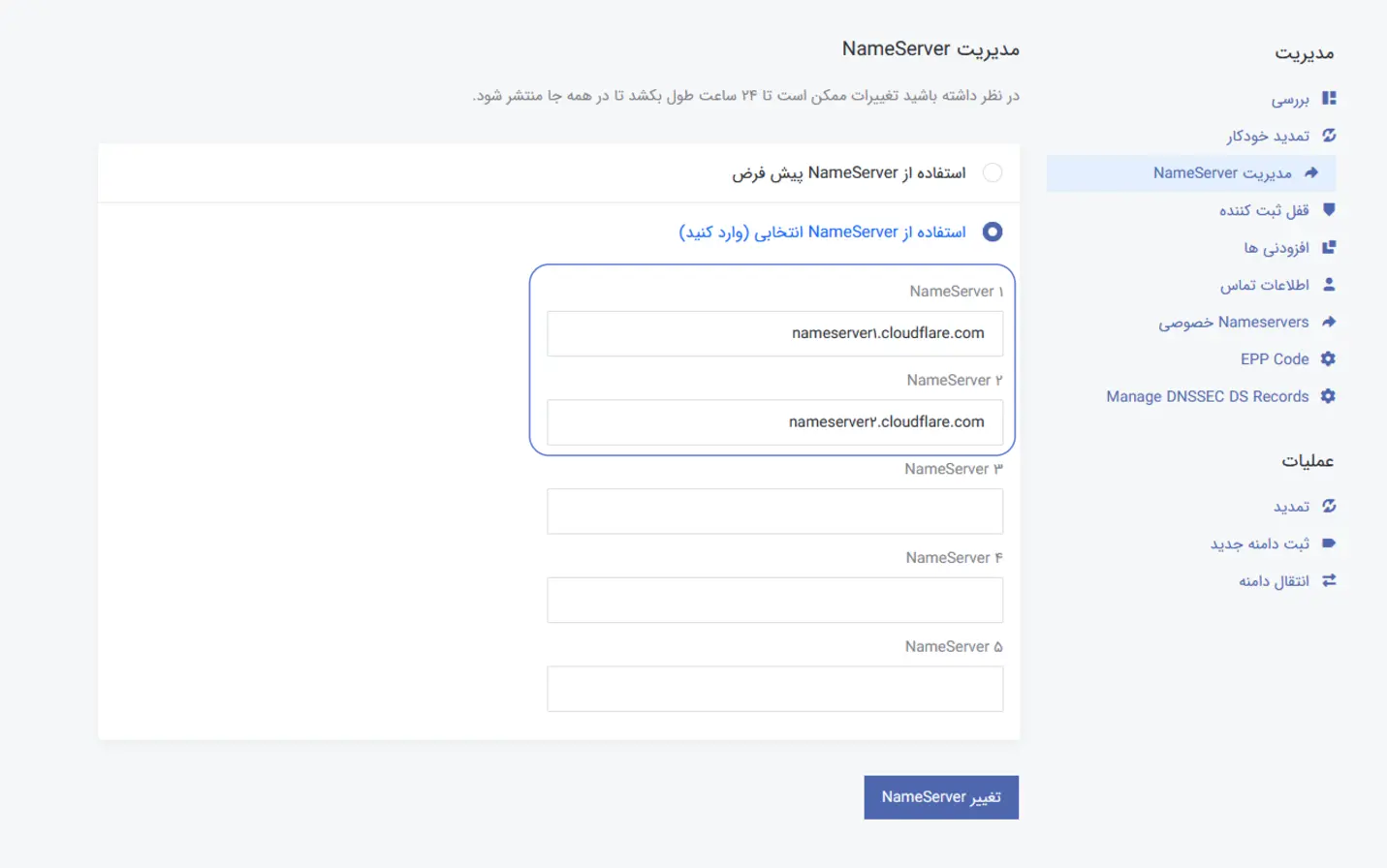Viewport: 1387px width, 868px height.
Task: Focus the empty NameServer ۴ field
Action: tap(774, 600)
